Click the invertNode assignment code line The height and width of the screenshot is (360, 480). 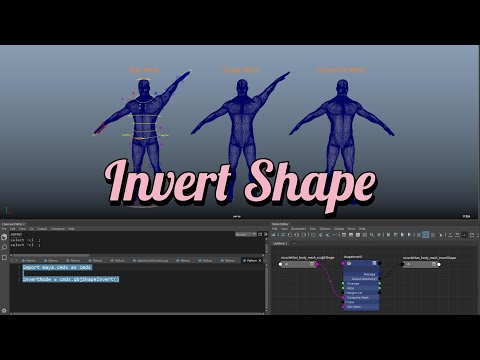71,279
